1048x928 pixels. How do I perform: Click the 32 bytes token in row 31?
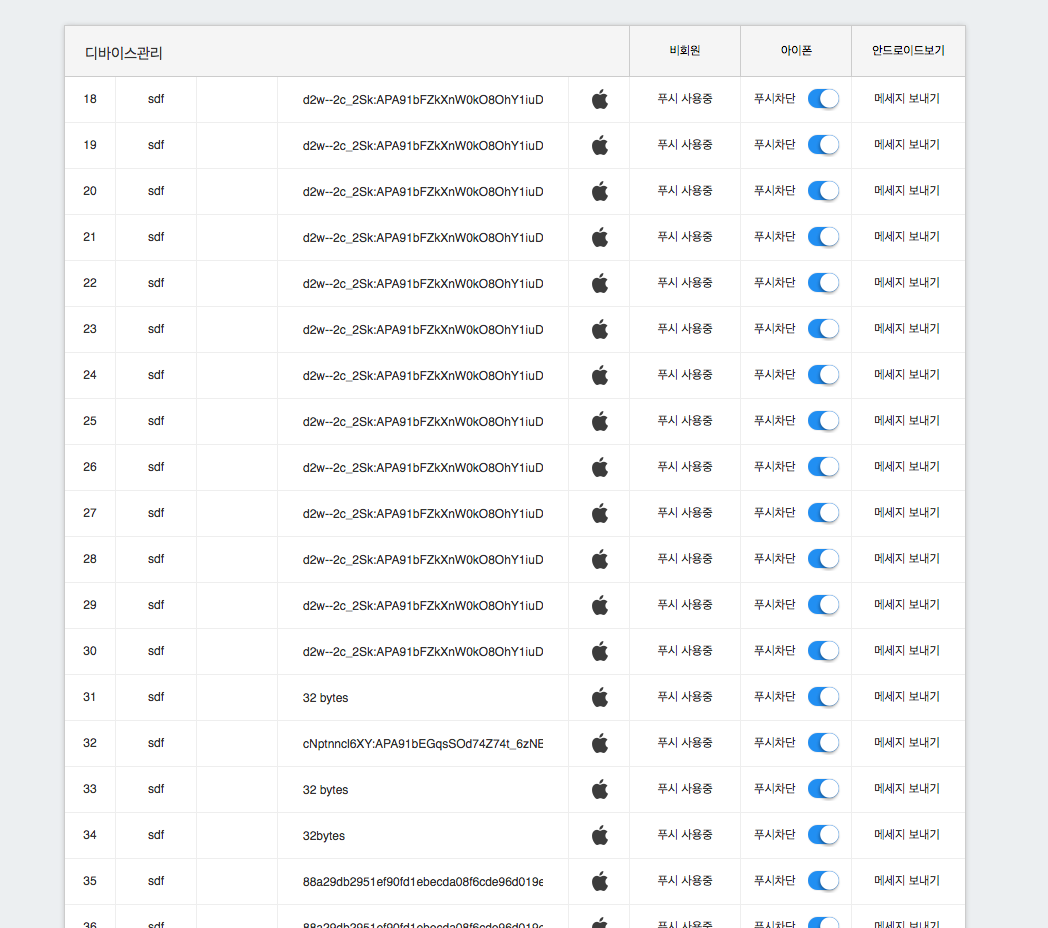[x=326, y=698]
